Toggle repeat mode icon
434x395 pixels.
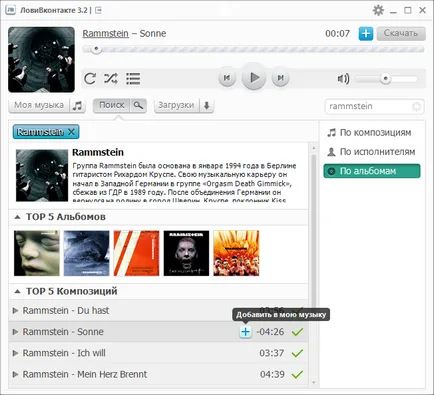click(90, 79)
